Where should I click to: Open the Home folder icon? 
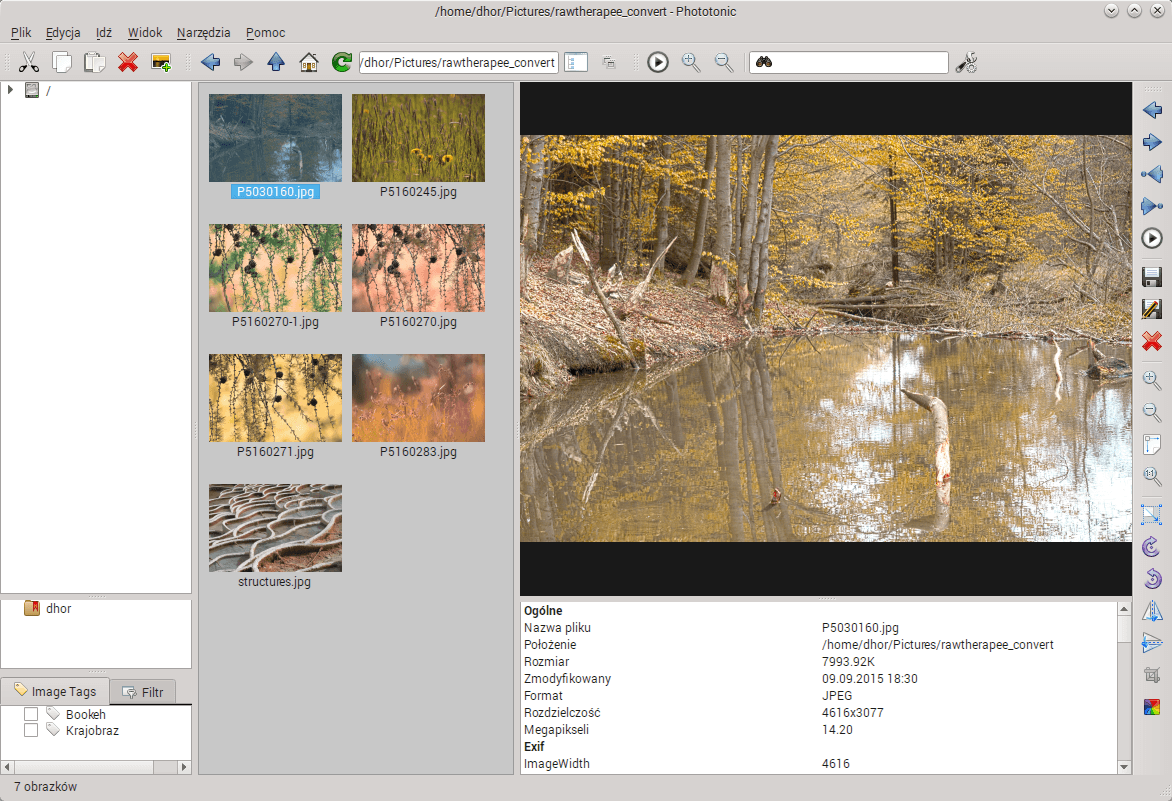coord(309,62)
